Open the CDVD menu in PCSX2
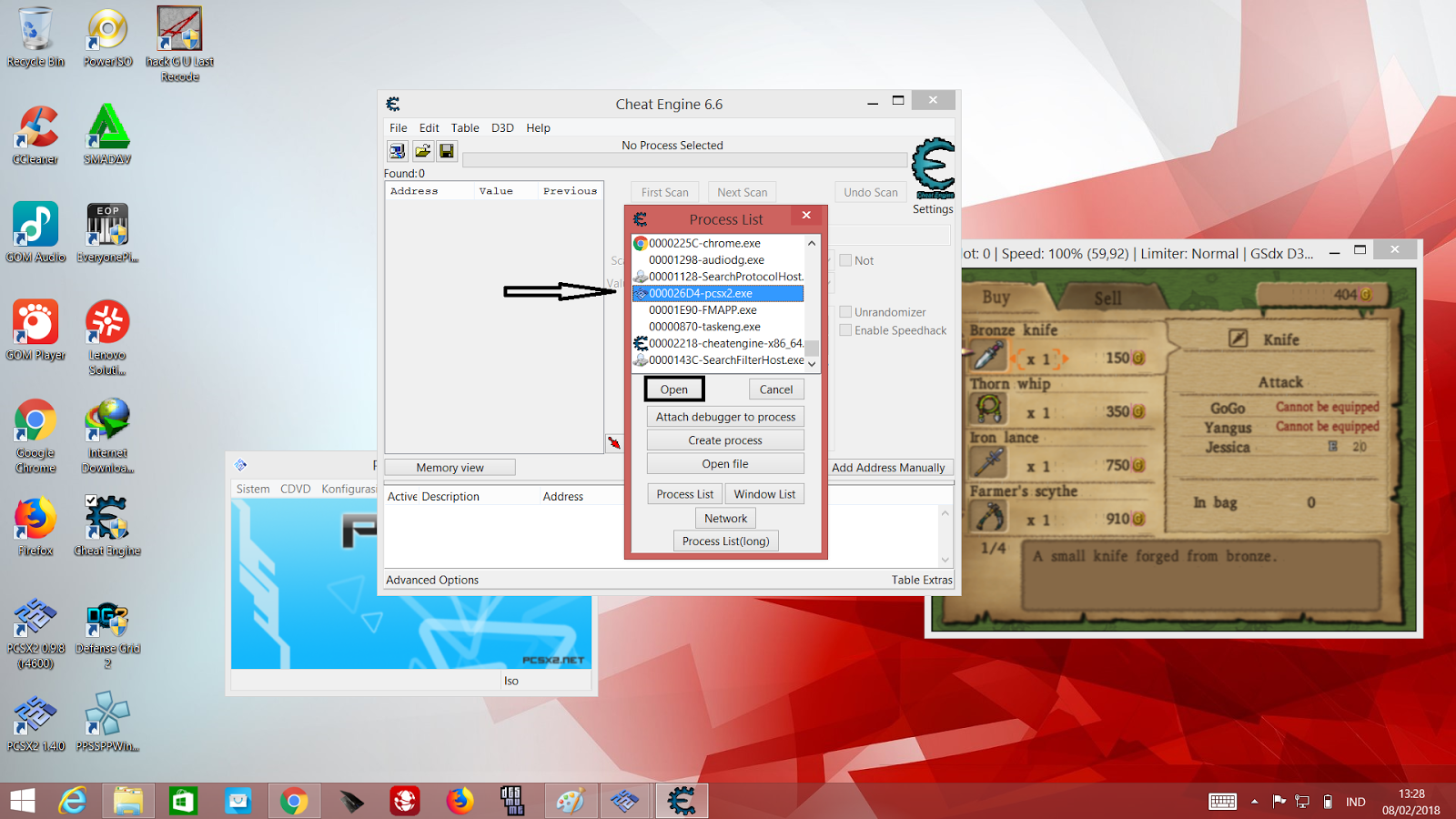Screen dimensions: 1456x819 coord(296,489)
